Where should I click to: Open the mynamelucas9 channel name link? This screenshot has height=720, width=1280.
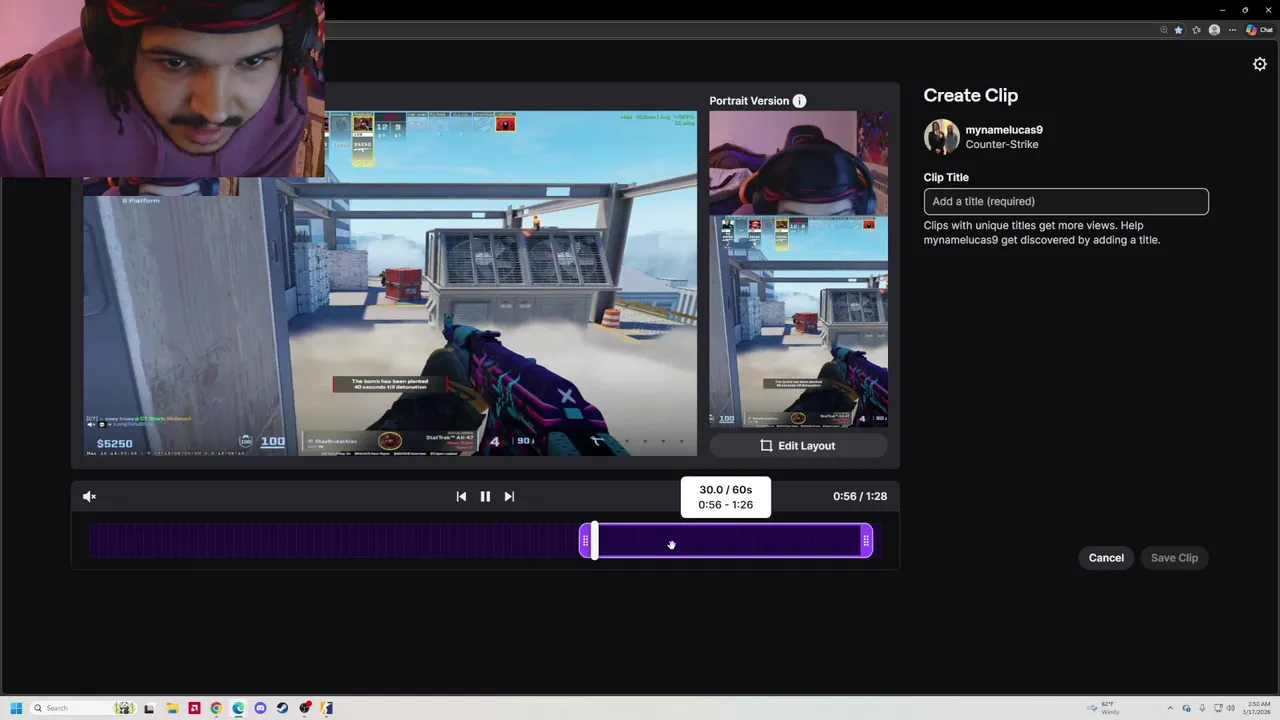coord(1004,130)
